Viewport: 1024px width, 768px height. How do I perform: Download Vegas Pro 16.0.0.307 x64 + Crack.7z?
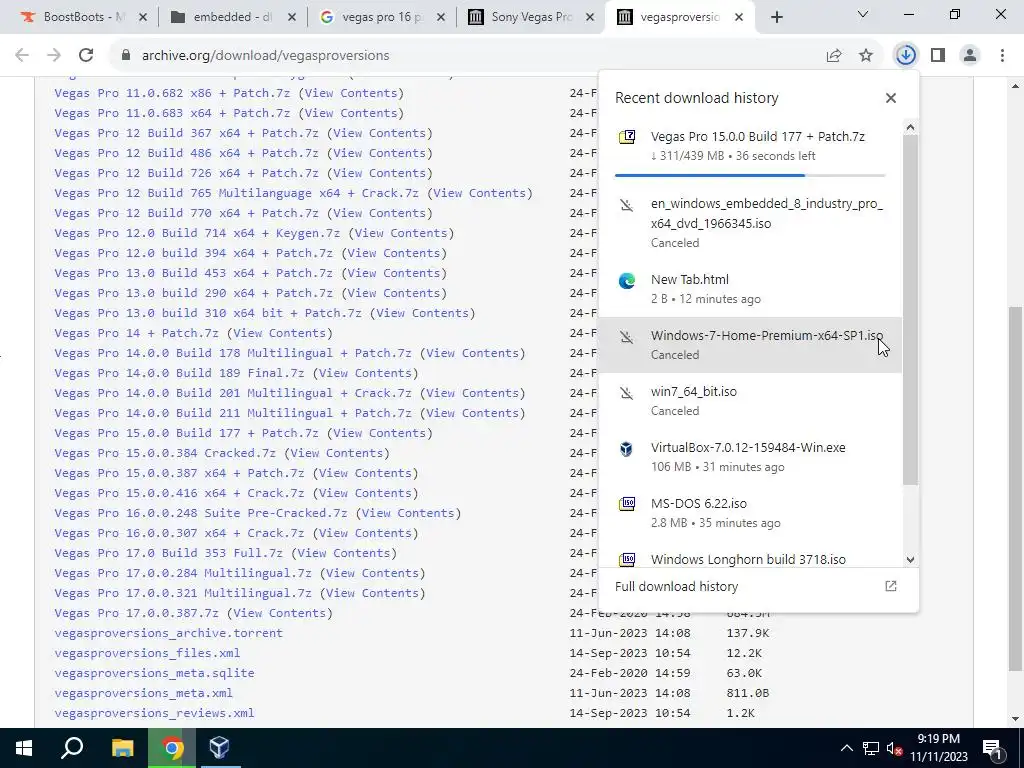click(179, 533)
